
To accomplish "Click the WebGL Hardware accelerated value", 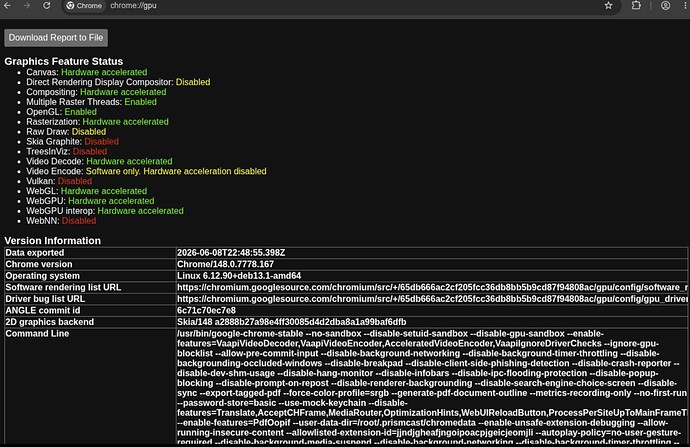I will pyautogui.click(x=104, y=191).
